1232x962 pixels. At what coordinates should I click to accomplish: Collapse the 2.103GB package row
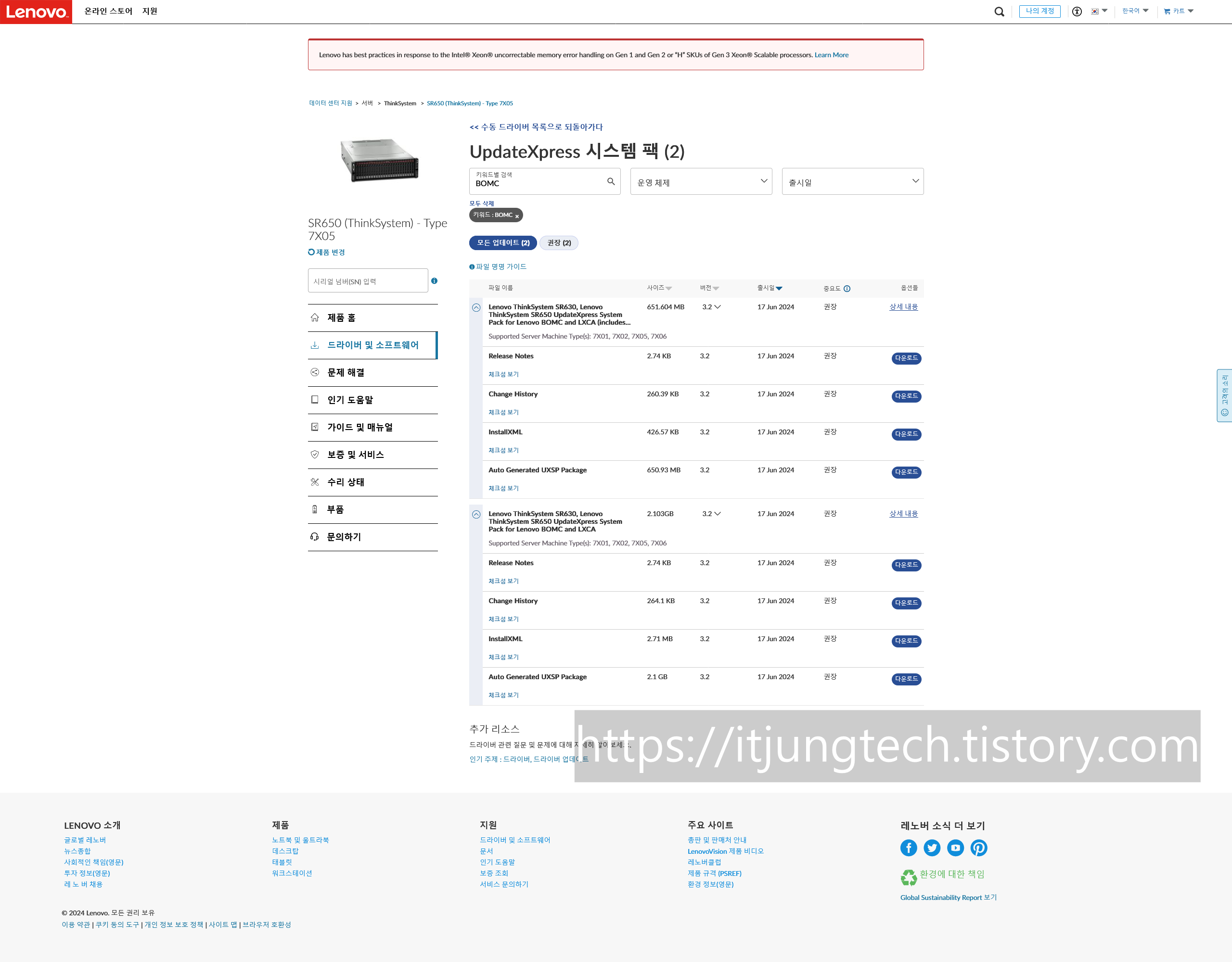tap(476, 515)
